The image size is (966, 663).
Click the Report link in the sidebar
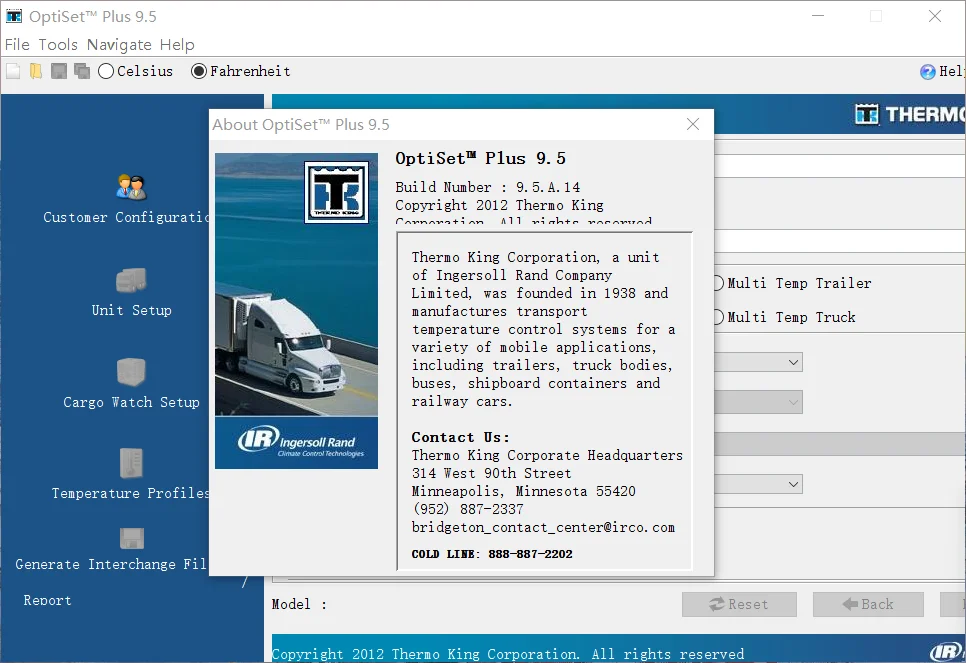(x=47, y=600)
